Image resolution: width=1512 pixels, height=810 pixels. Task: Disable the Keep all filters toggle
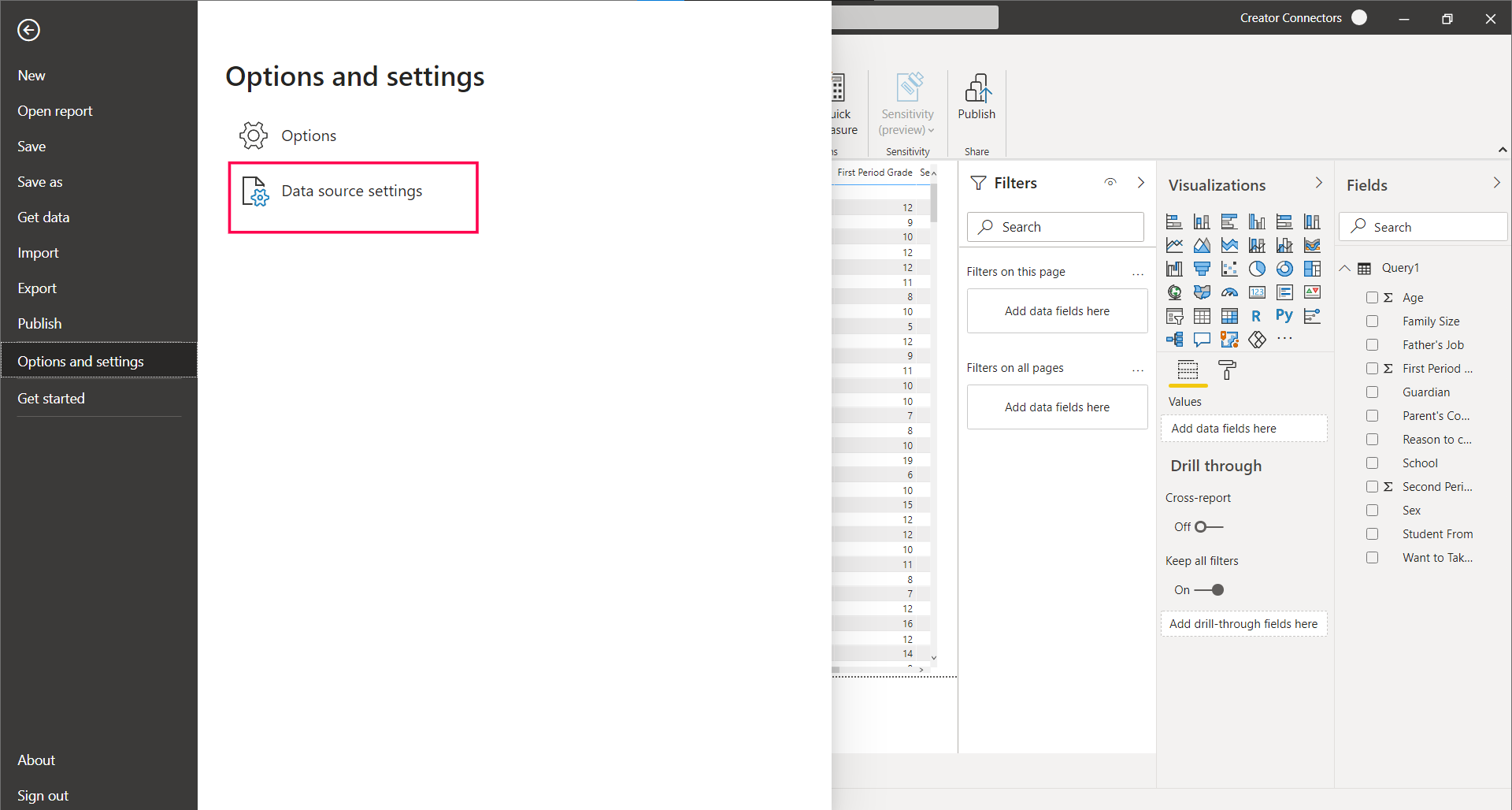(x=1208, y=590)
